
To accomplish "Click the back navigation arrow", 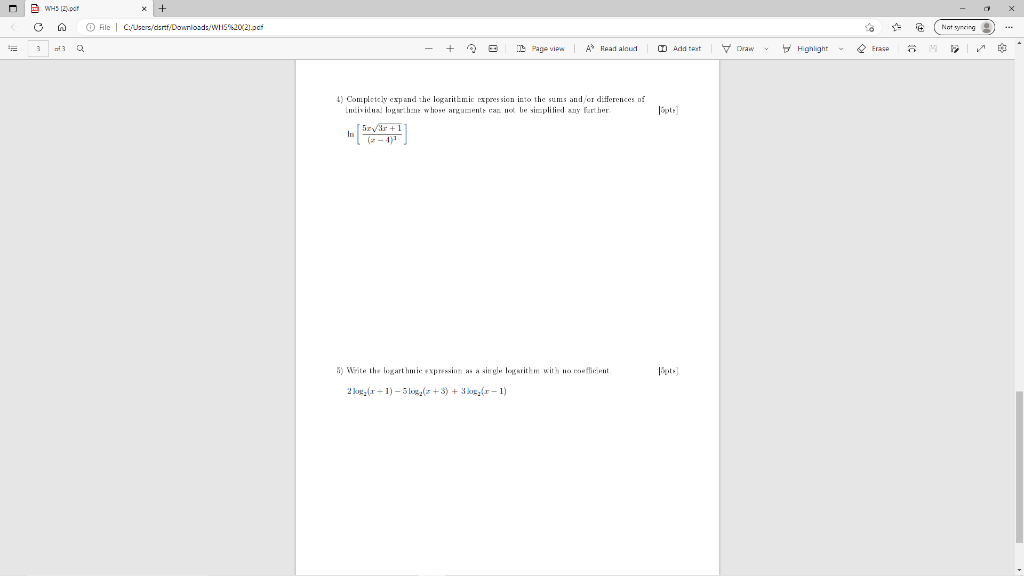I will (14, 27).
